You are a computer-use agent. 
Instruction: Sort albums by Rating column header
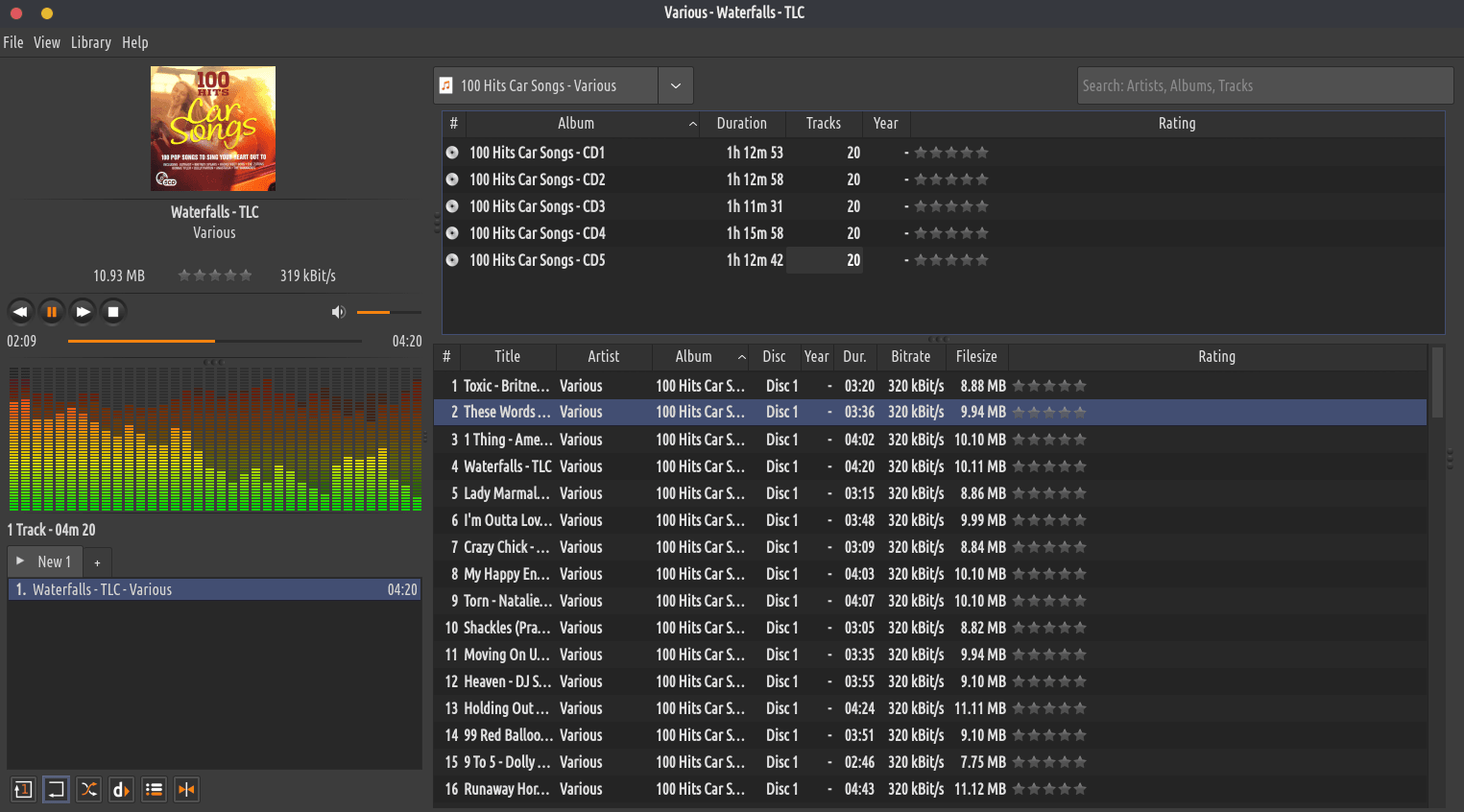(1177, 123)
